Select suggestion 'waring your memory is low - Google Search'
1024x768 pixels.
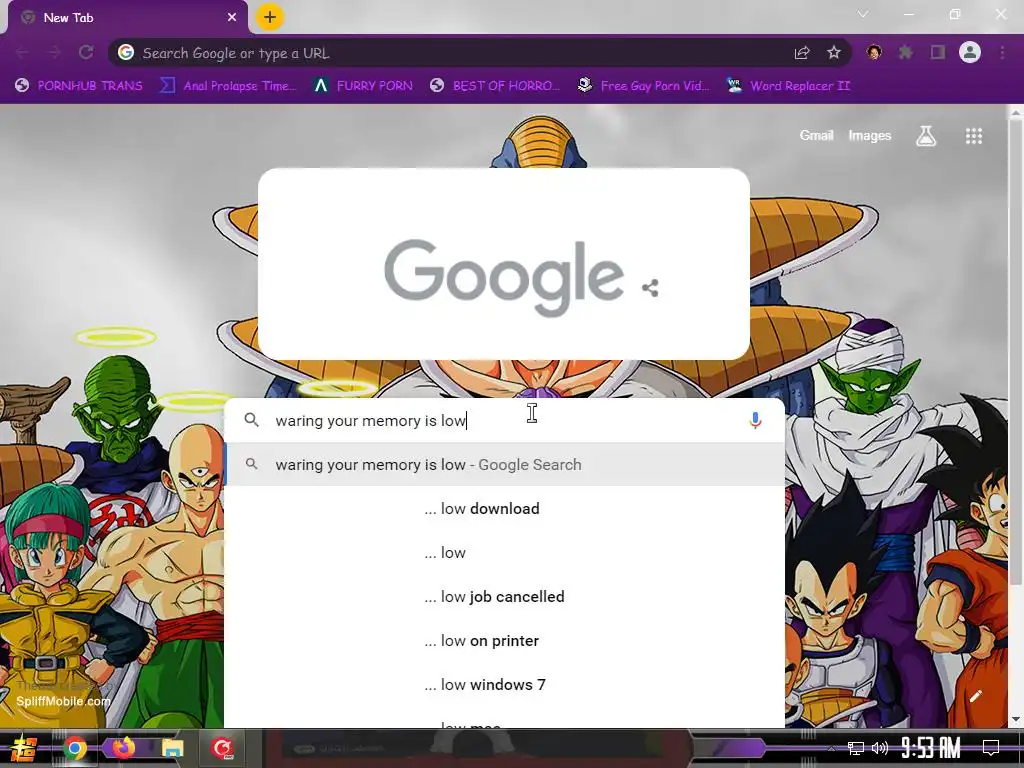coord(505,464)
